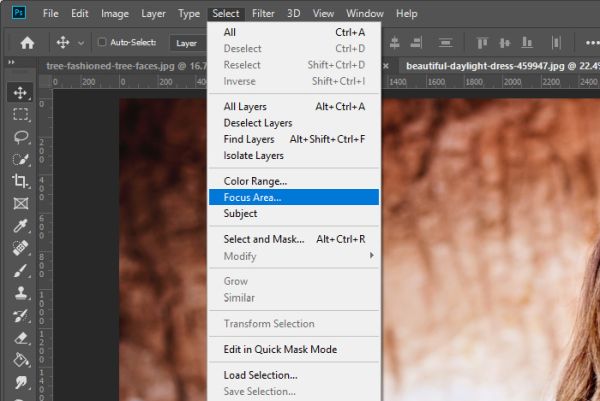Select the Frame tool
This screenshot has width=600, height=401.
(21, 203)
